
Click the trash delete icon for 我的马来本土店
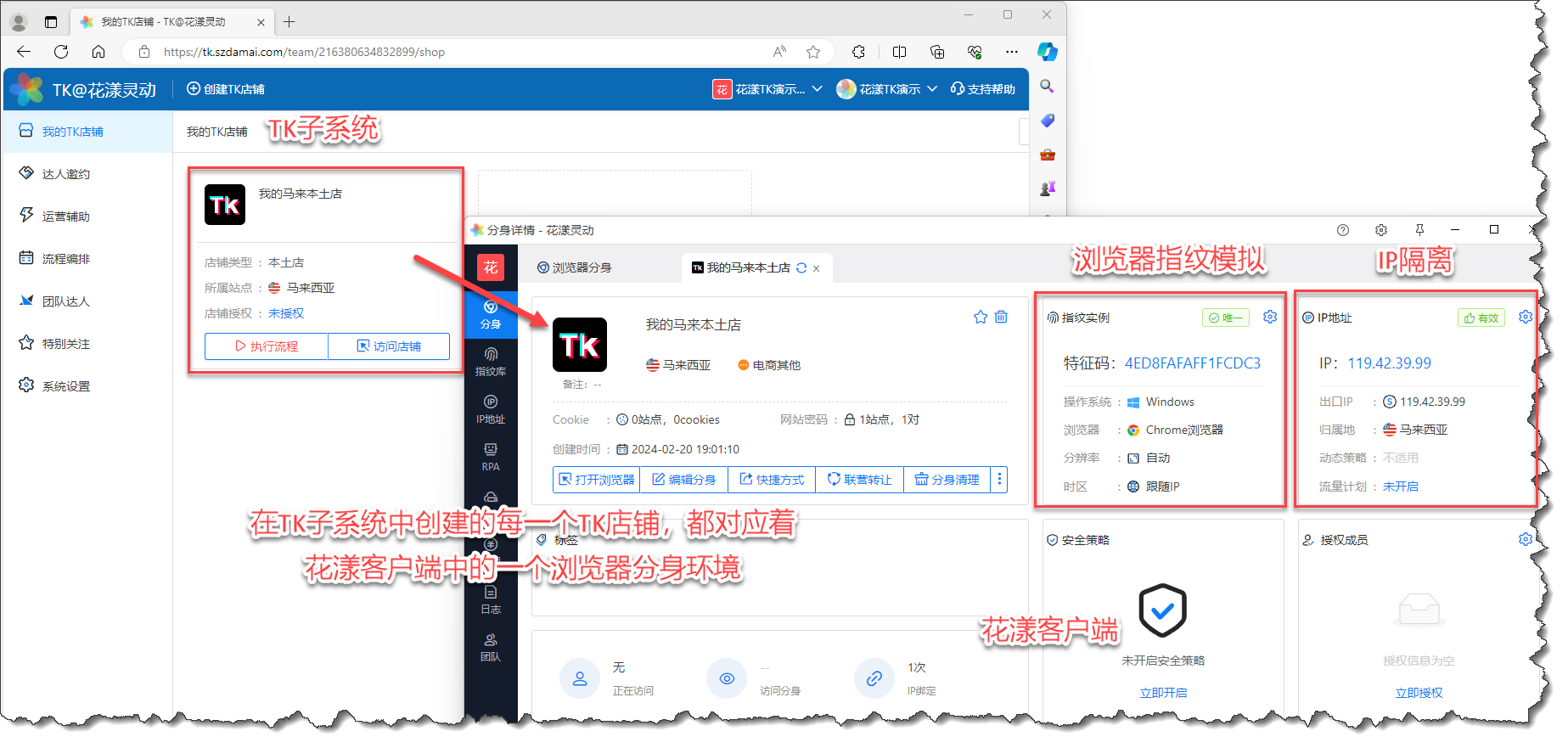[1002, 317]
